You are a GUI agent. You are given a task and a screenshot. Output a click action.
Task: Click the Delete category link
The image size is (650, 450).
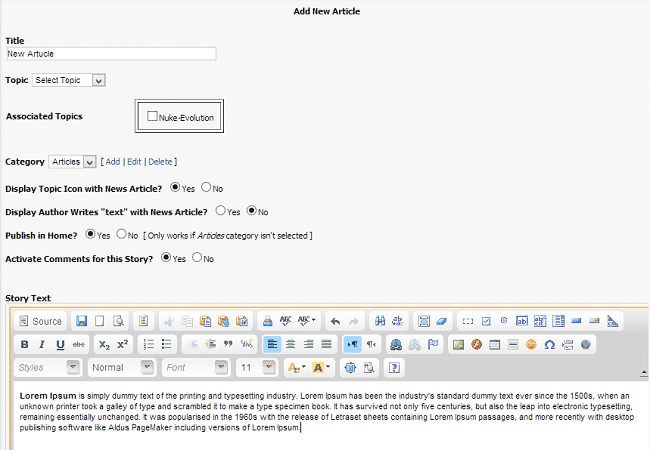(160, 161)
